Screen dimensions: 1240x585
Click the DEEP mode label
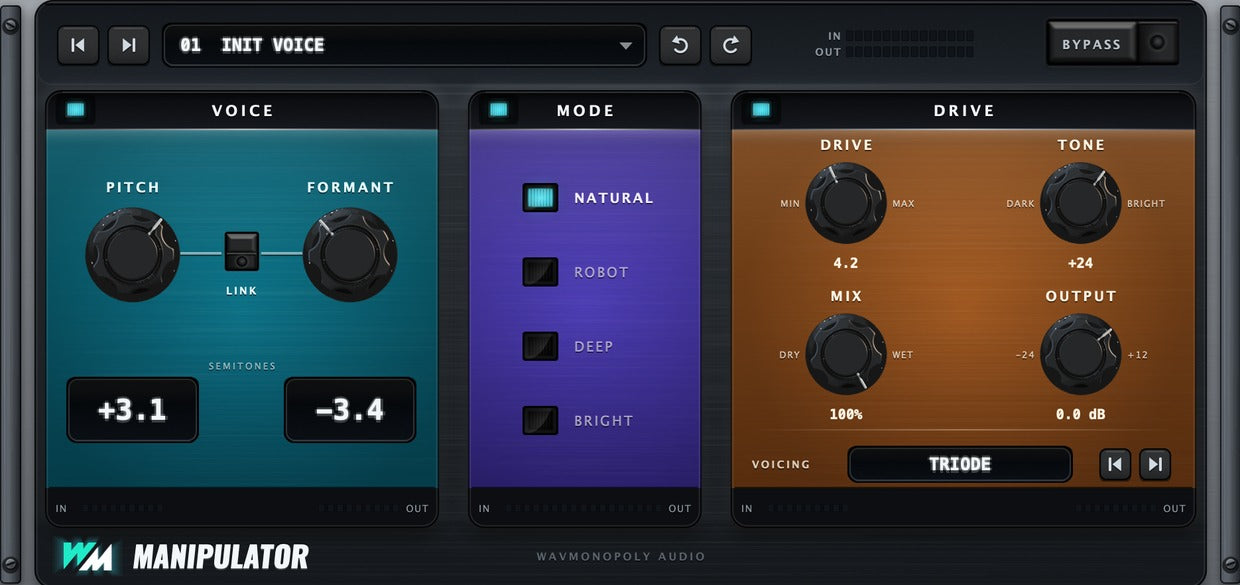593,346
